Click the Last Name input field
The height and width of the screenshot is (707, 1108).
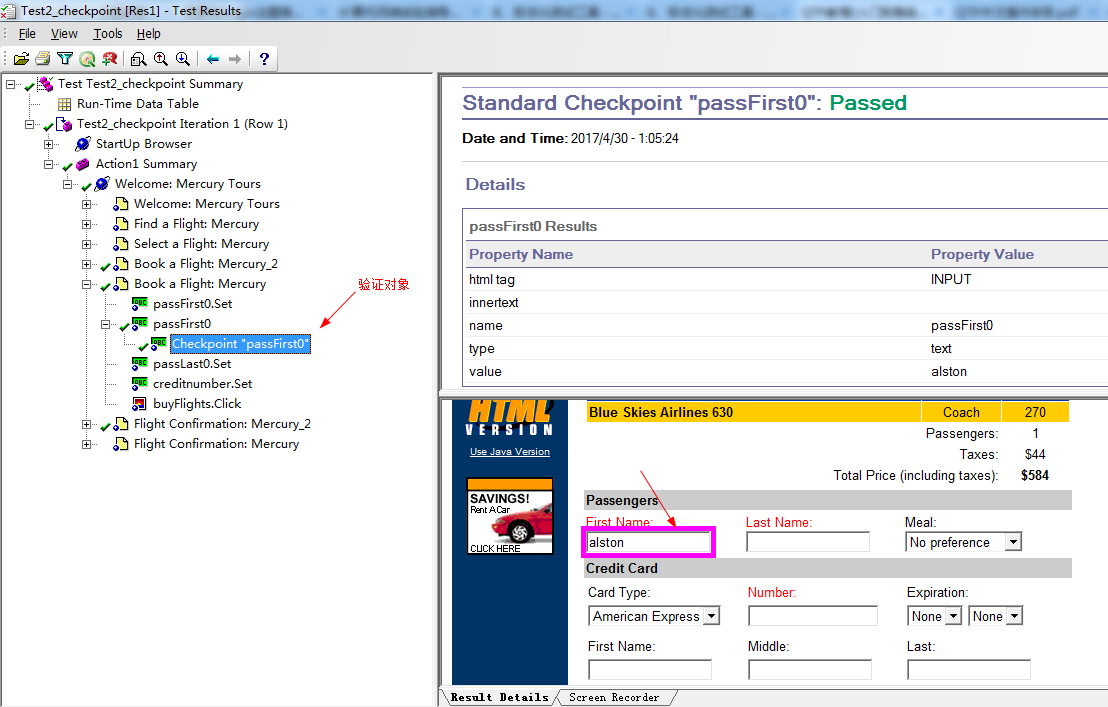pos(807,542)
